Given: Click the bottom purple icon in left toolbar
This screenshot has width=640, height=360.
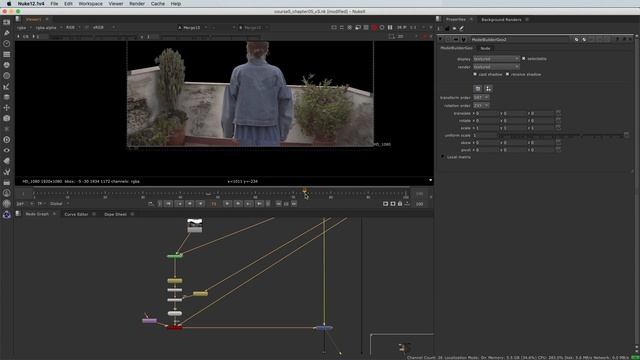Looking at the screenshot, I should coord(7,215).
